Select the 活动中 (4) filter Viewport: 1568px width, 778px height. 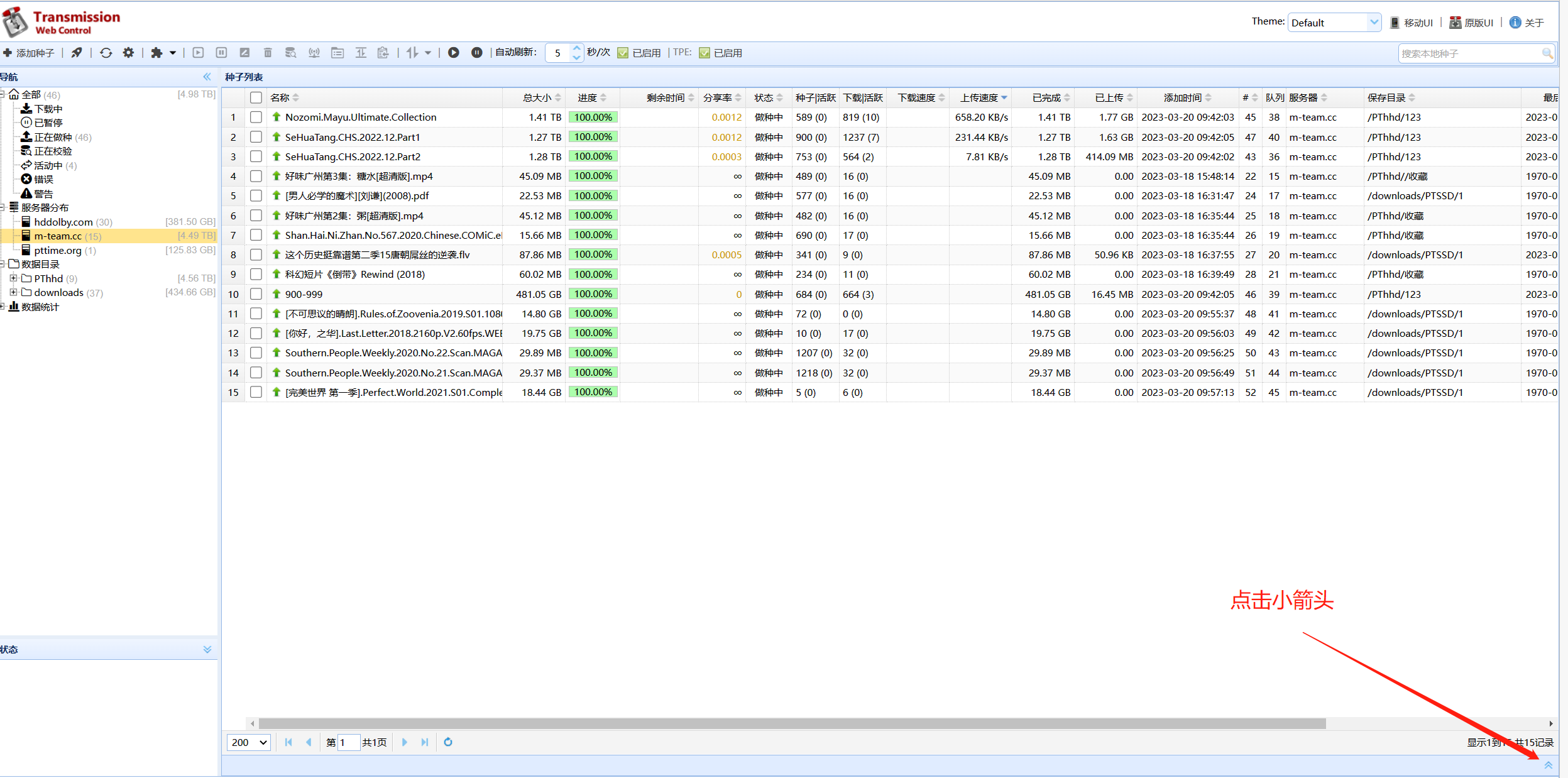49,165
